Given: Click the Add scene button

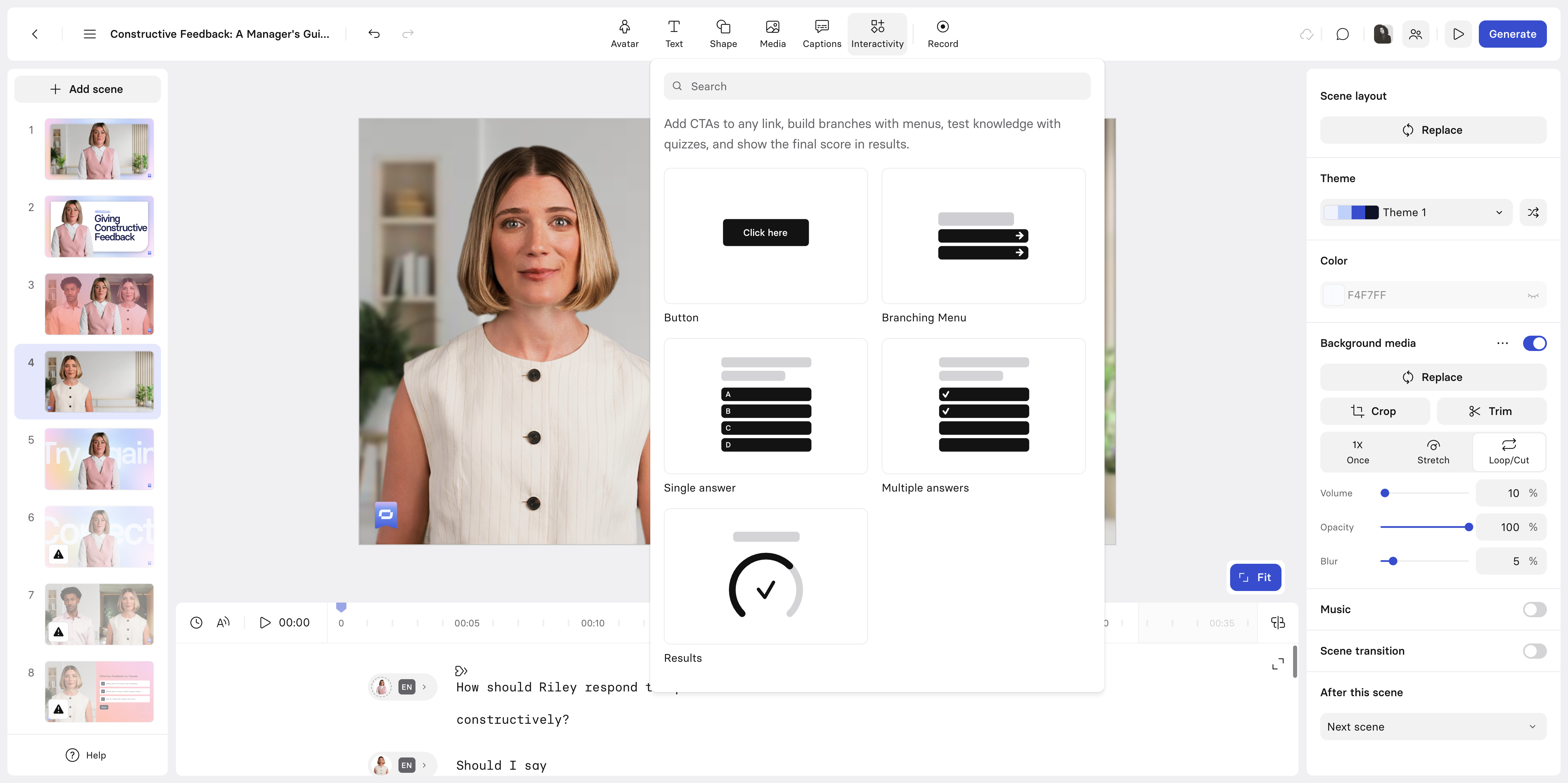Looking at the screenshot, I should [87, 89].
